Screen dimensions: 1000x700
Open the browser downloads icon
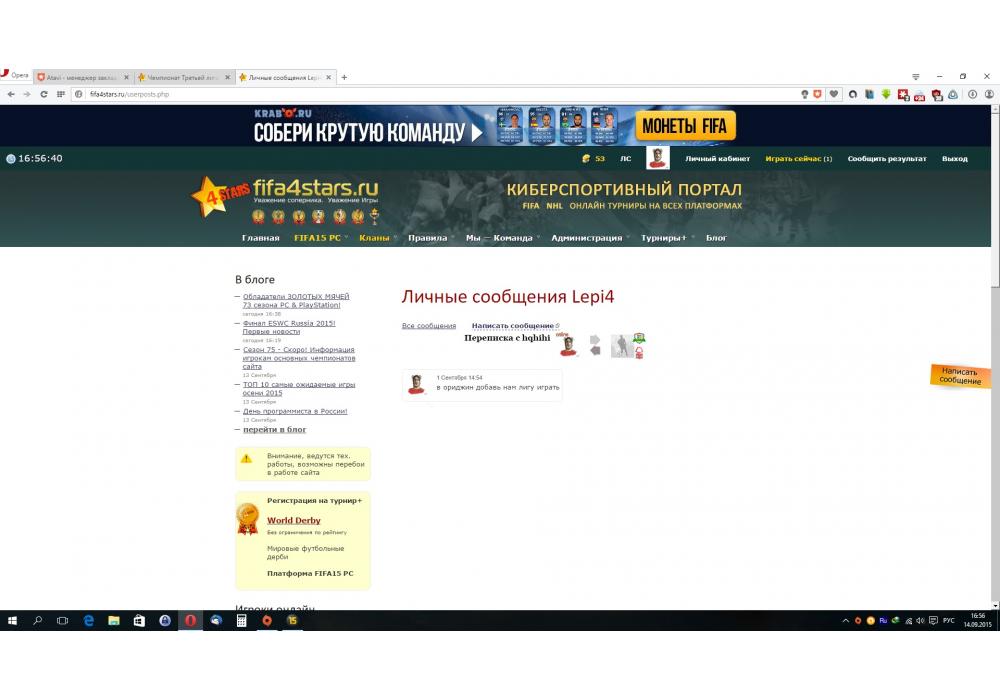[973, 94]
